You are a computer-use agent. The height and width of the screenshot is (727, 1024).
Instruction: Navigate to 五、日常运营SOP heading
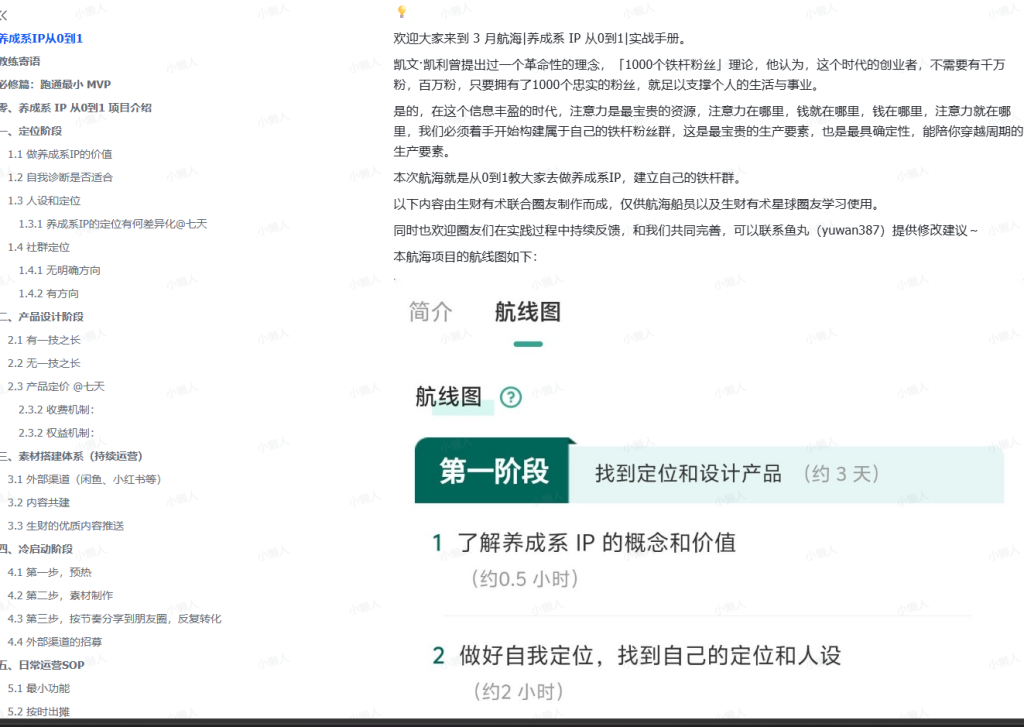[x=42, y=665]
